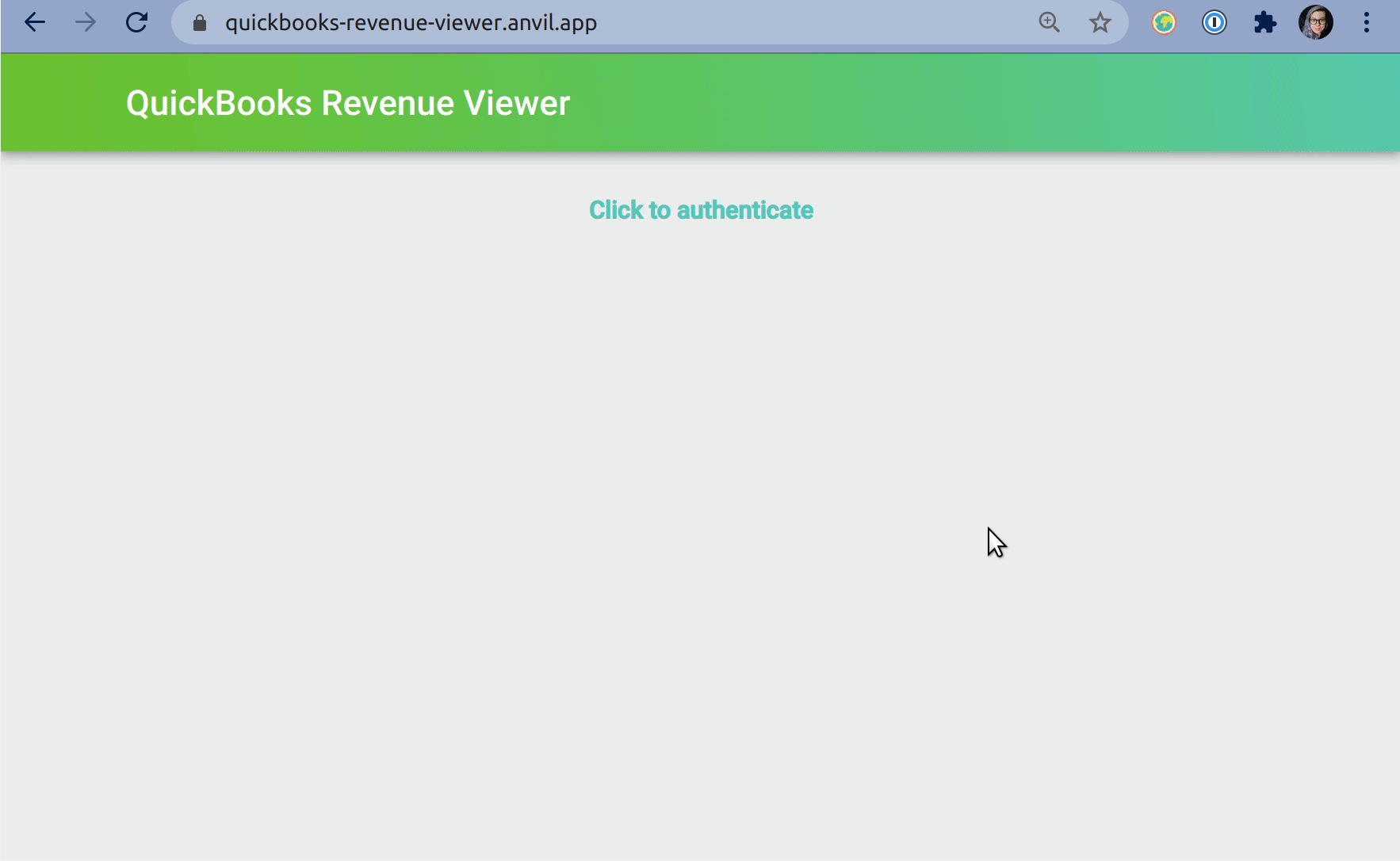Open the Extensions puzzle piece menu
Viewport: 1400px width, 861px height.
(x=1265, y=22)
